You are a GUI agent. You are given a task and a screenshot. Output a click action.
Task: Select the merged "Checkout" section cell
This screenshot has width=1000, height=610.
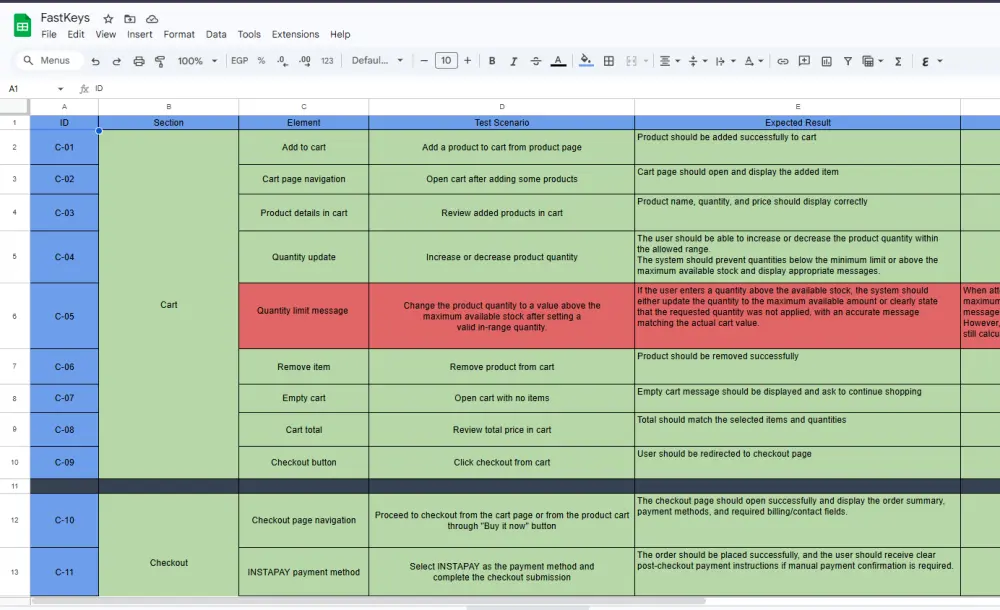pos(168,544)
